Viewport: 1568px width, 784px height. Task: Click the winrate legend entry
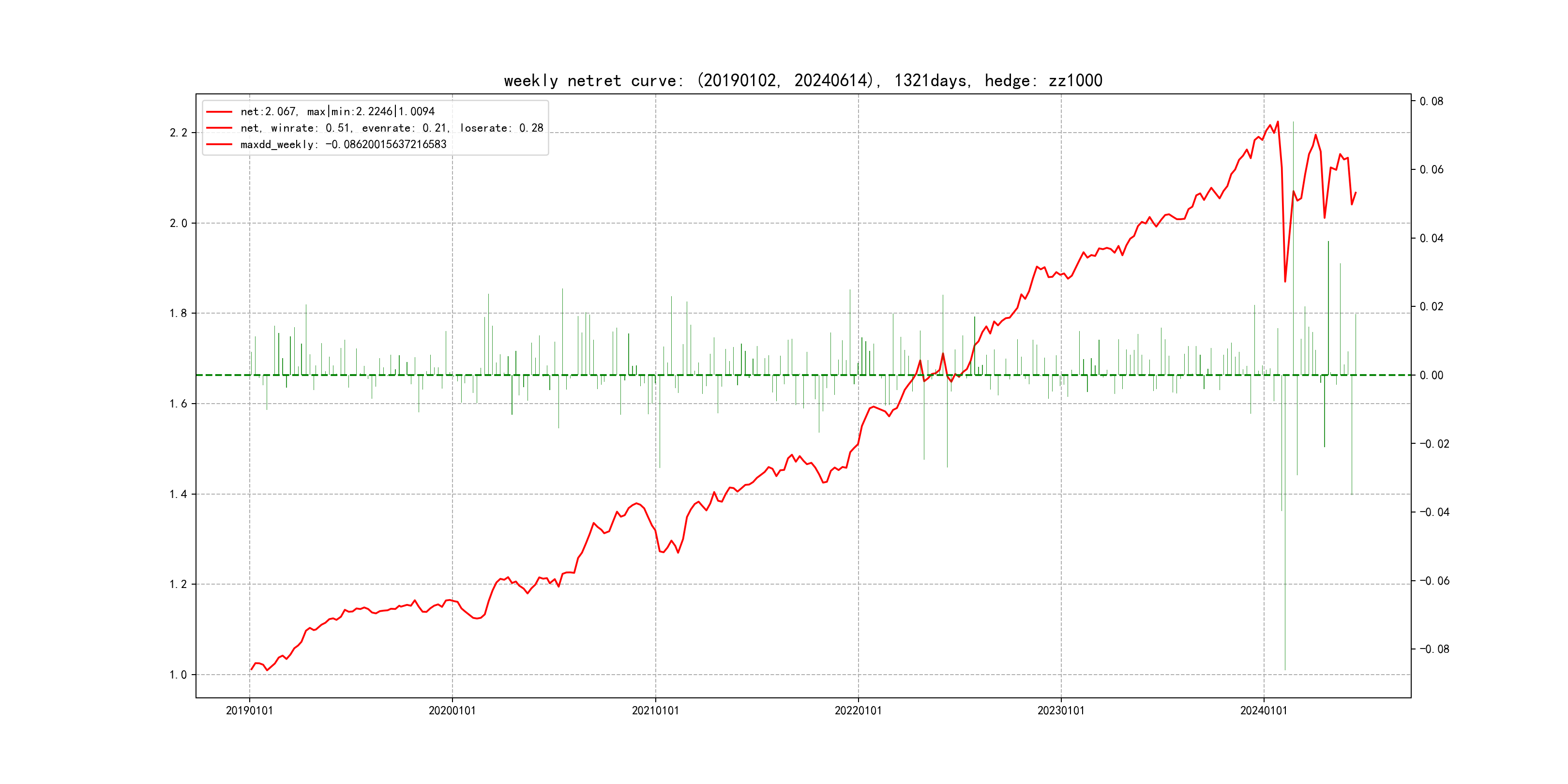392,128
